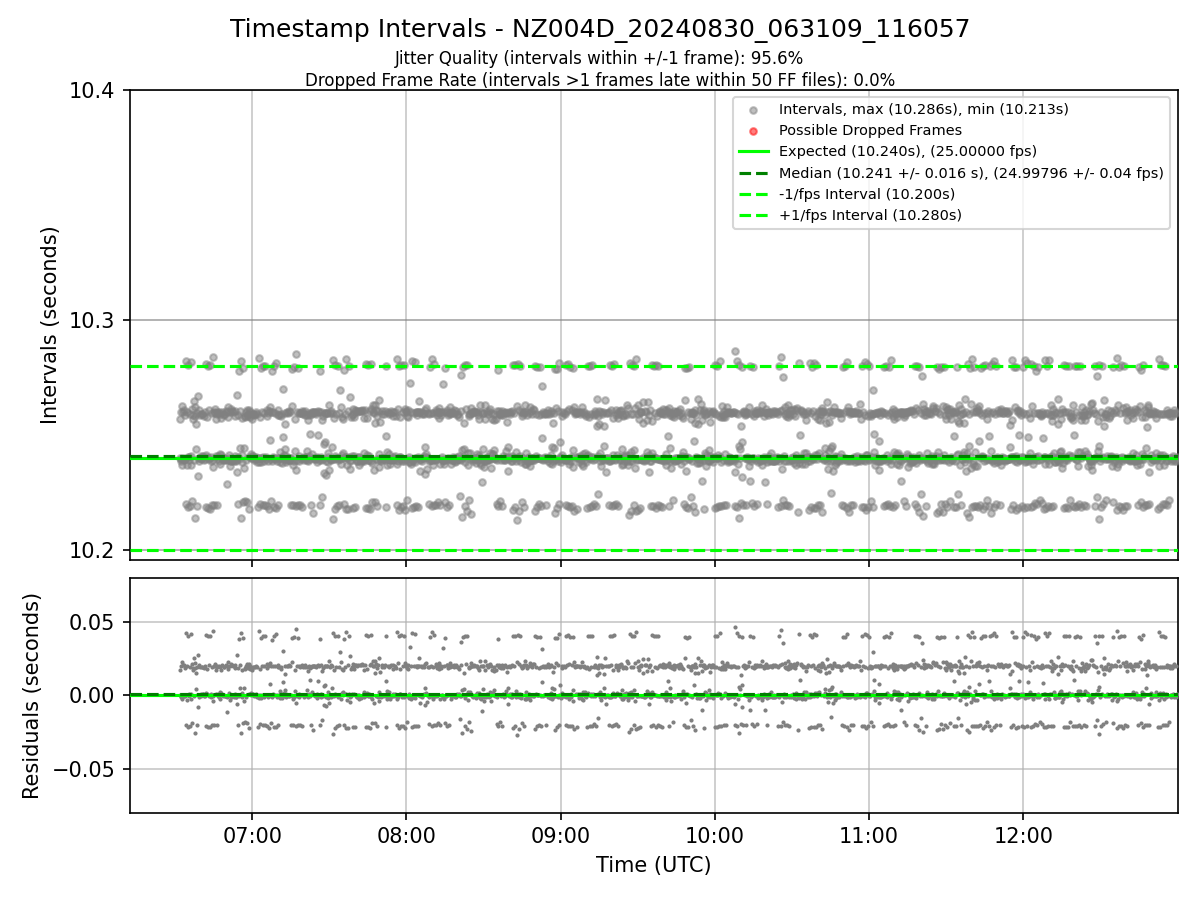
Task: Click the "Jitter Quality" subtitle showing 95.6%
Action: [x=599, y=58]
